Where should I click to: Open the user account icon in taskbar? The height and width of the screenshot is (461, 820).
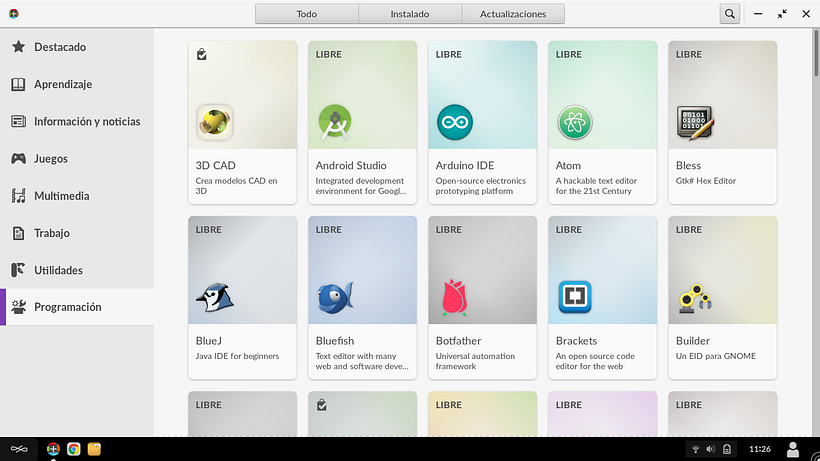coord(793,449)
